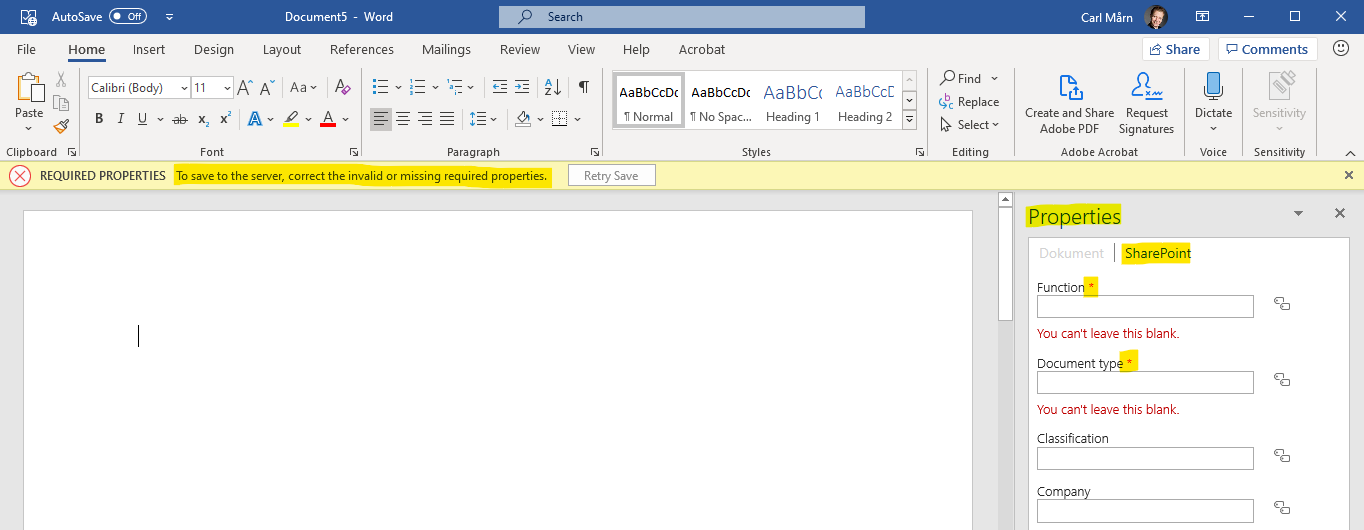Click the Function input field
Screen dimensions: 1364x530
(1145, 306)
